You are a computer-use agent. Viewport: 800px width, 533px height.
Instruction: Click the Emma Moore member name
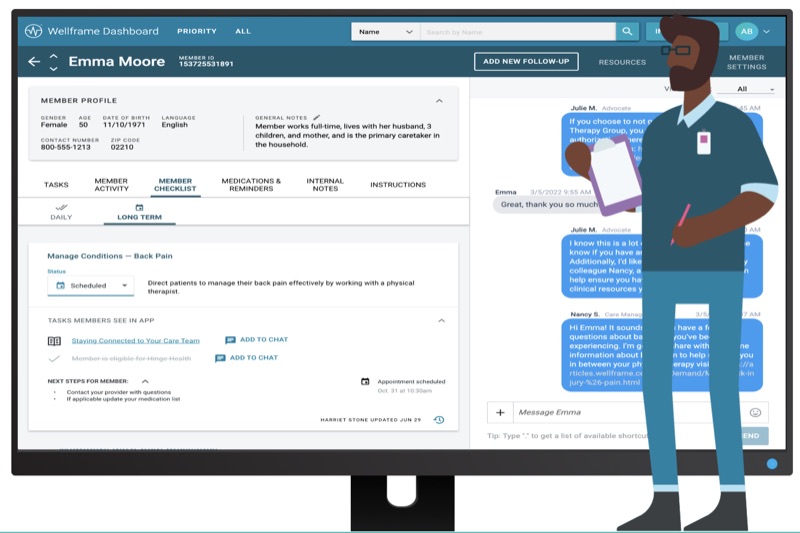tap(117, 62)
